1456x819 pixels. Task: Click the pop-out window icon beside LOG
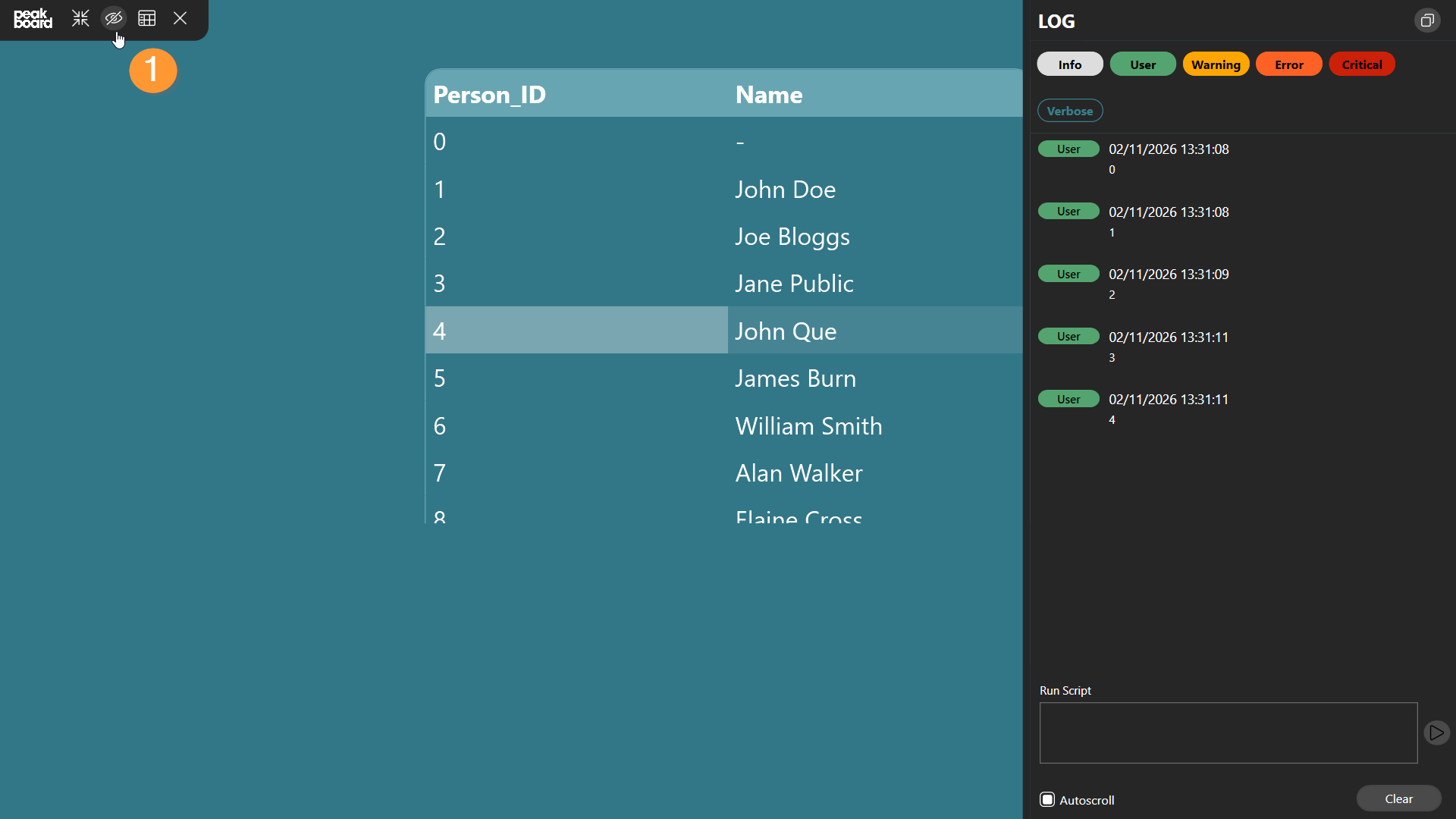click(x=1426, y=20)
